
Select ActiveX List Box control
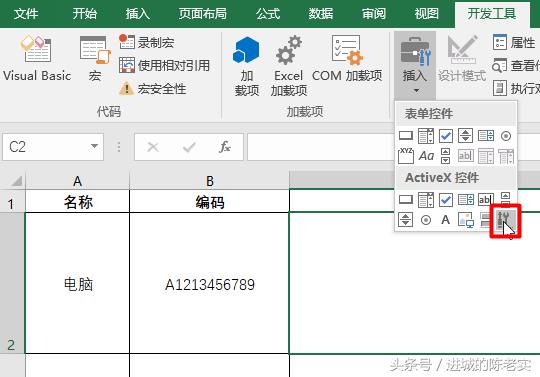coord(466,199)
